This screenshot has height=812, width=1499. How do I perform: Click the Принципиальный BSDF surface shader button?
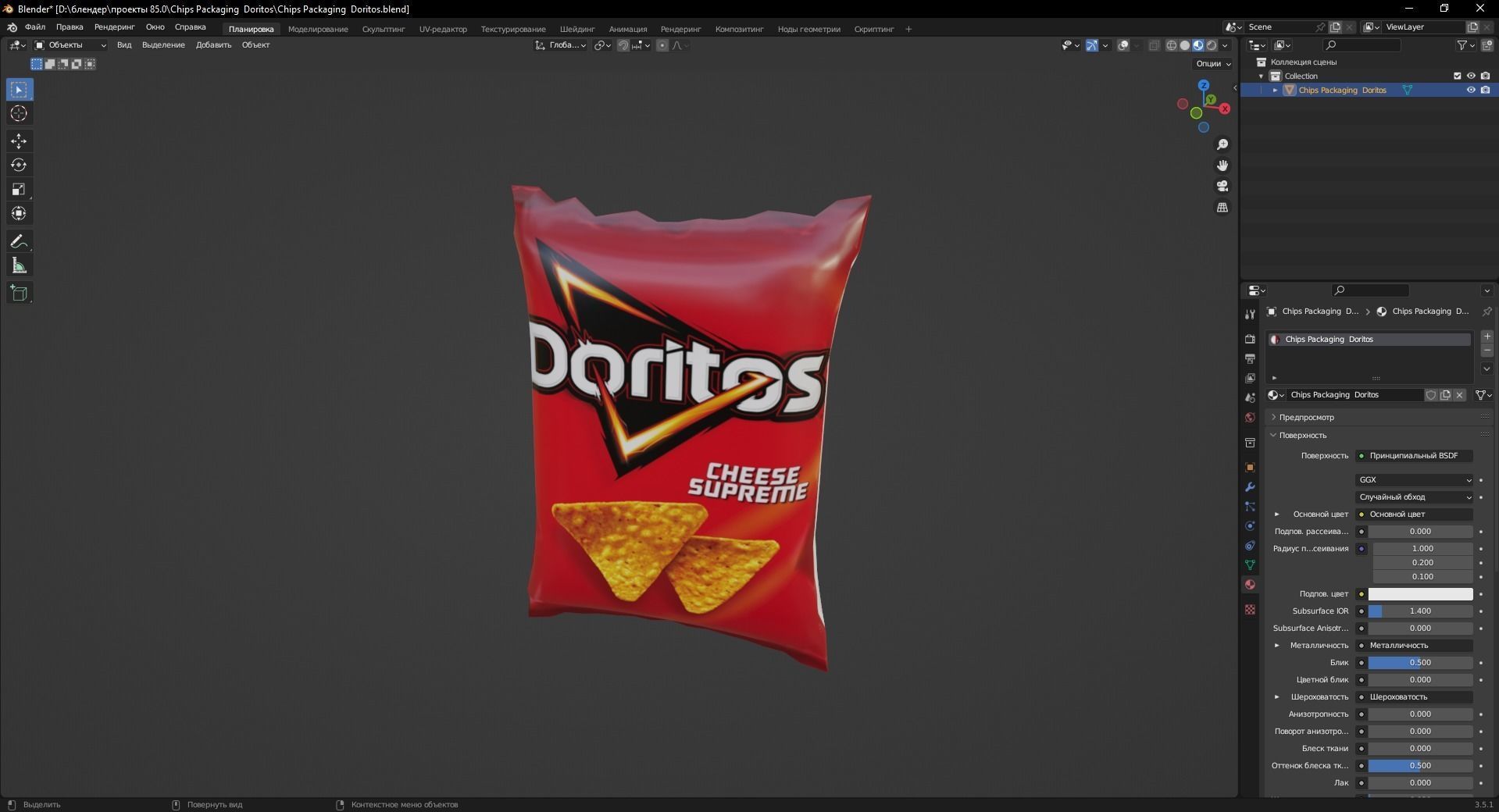click(x=1415, y=456)
